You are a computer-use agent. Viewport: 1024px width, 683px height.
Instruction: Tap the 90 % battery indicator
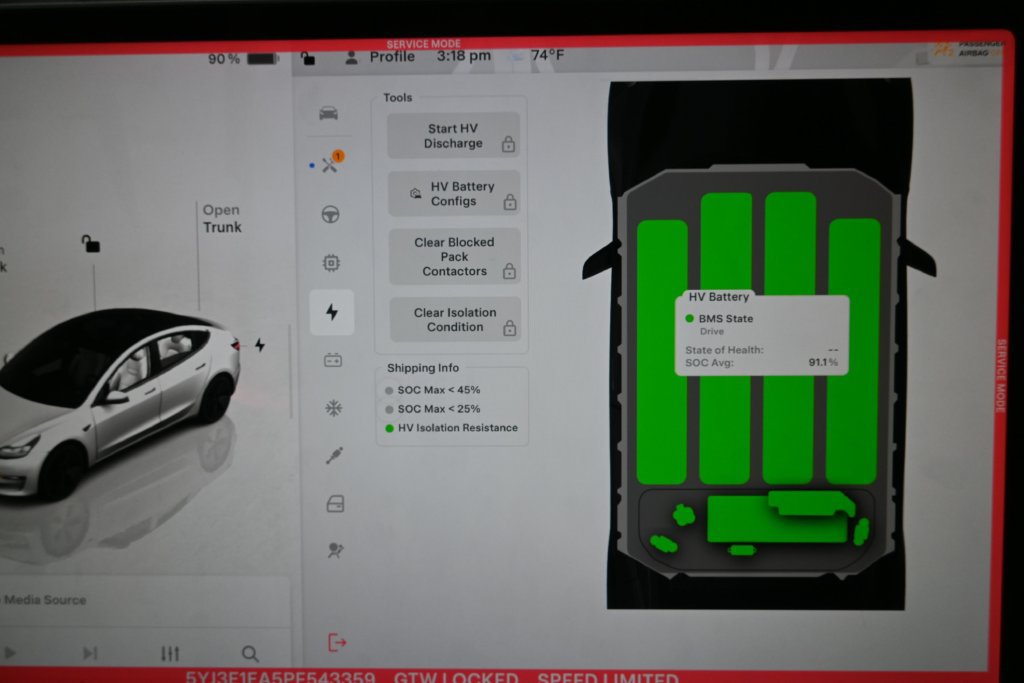(x=243, y=59)
